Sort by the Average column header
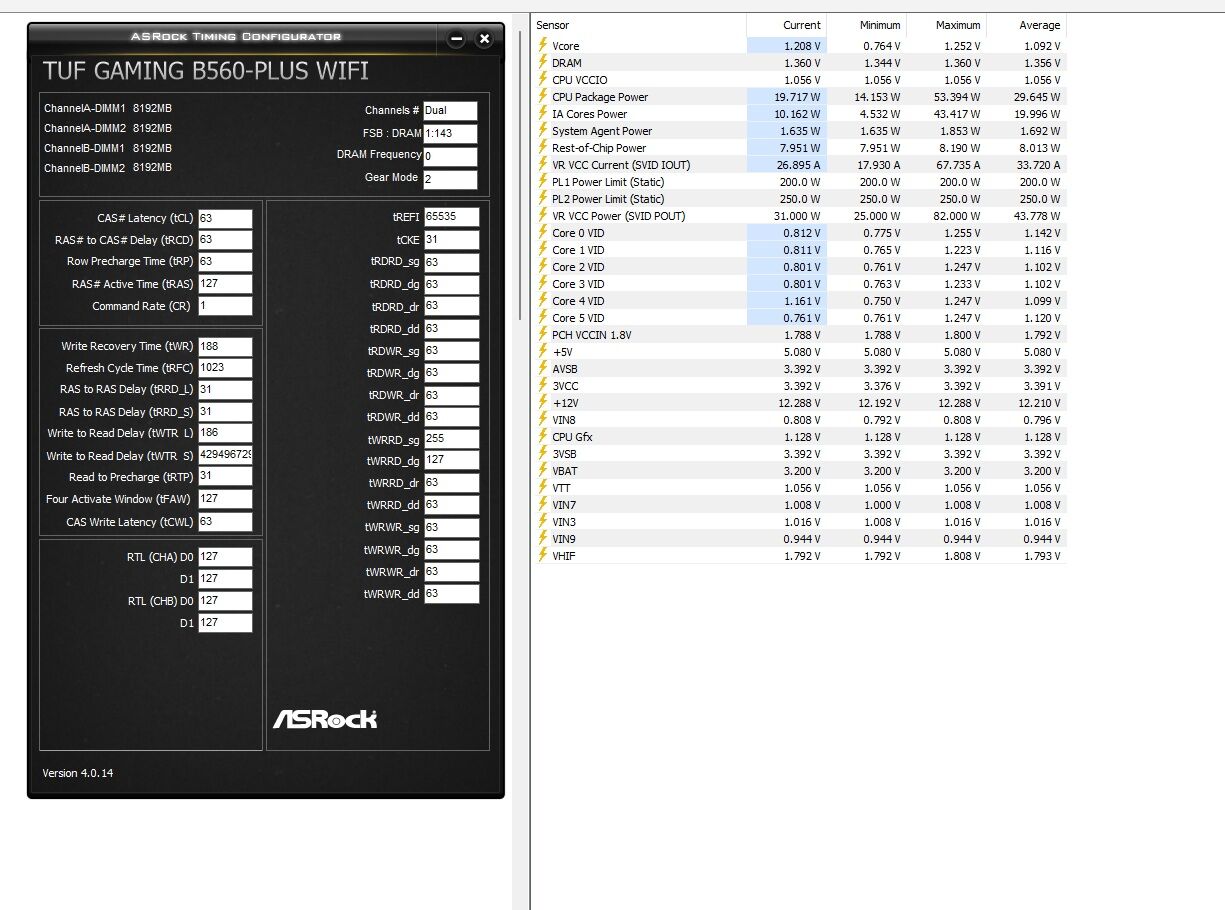 [x=1026, y=25]
